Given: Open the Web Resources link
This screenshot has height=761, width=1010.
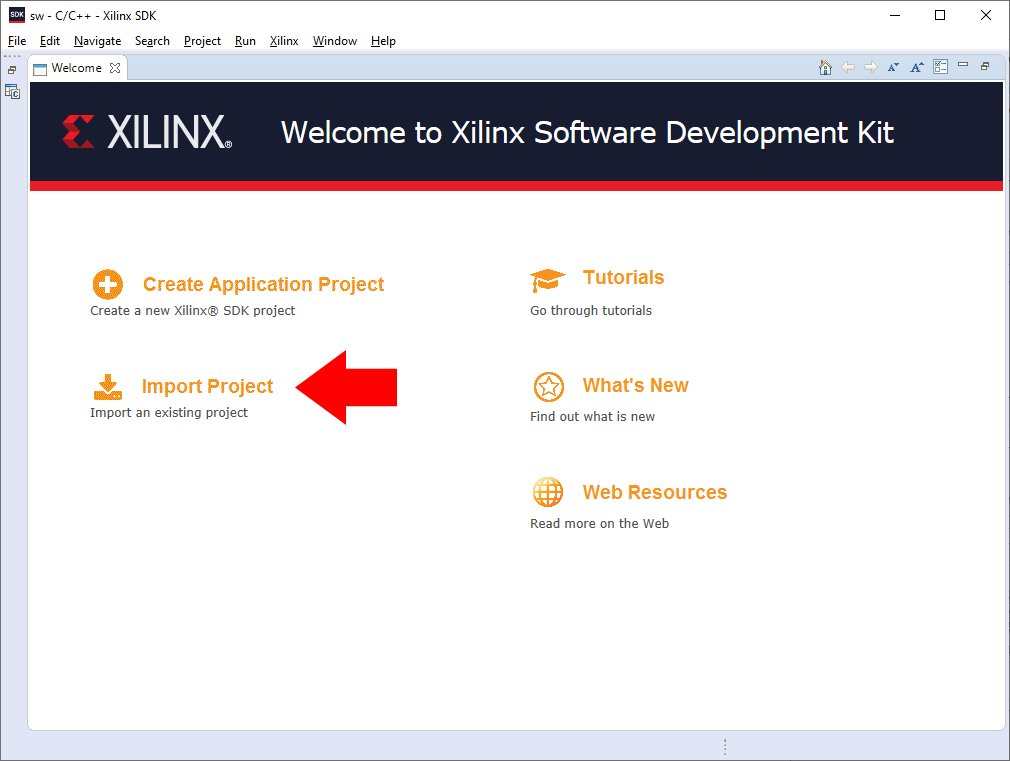Looking at the screenshot, I should pyautogui.click(x=654, y=492).
